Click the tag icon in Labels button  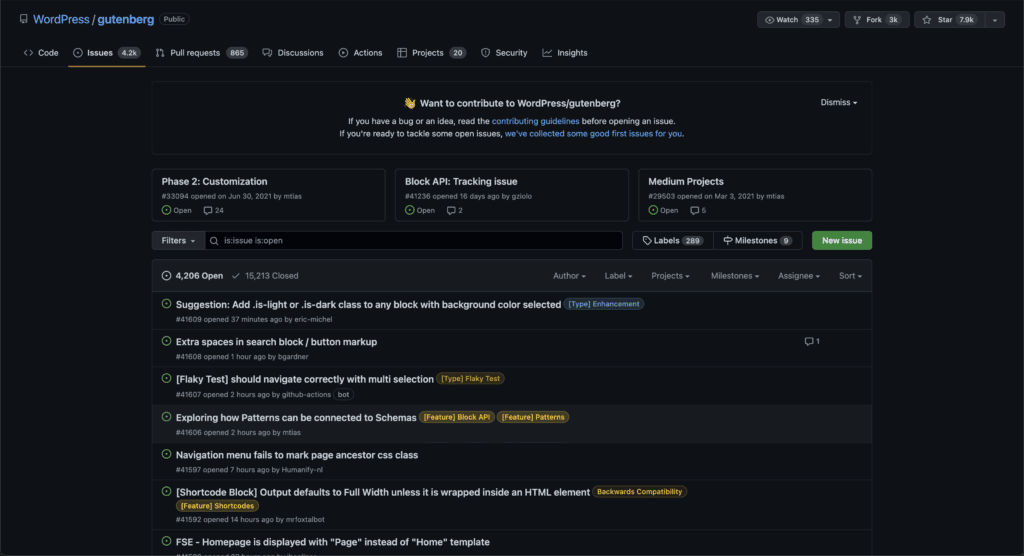tap(647, 240)
